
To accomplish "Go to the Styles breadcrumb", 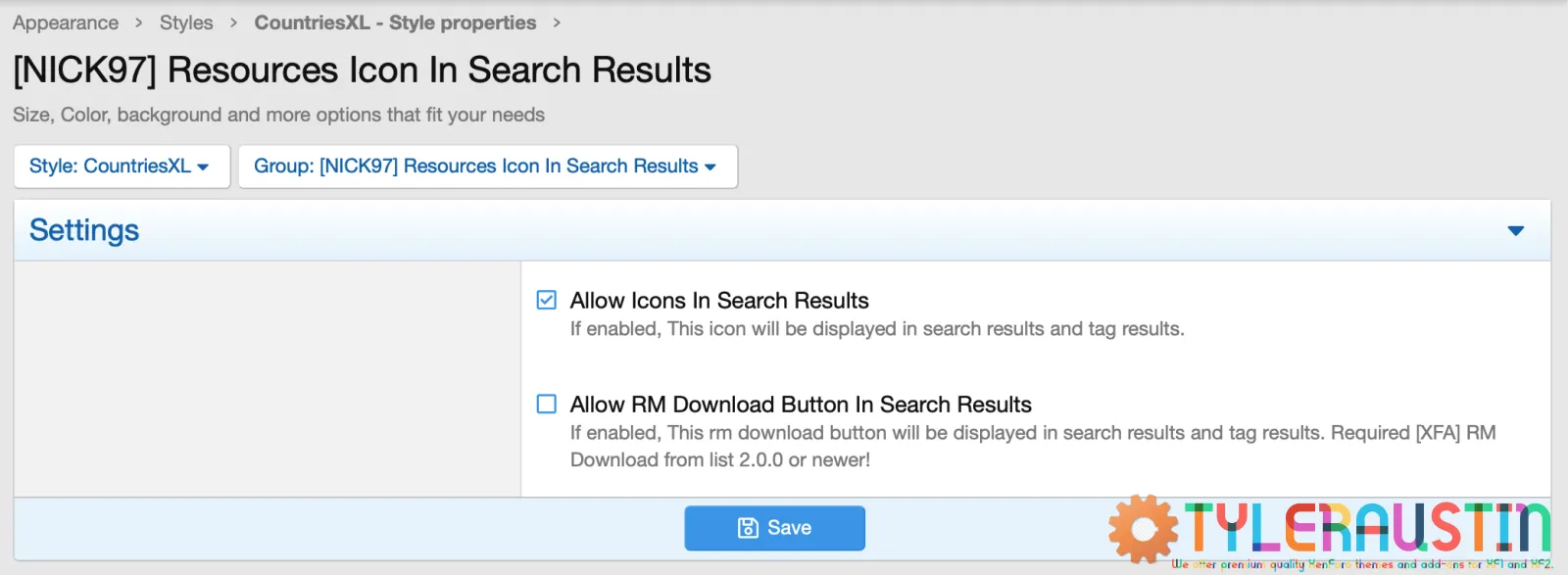I will click(186, 23).
